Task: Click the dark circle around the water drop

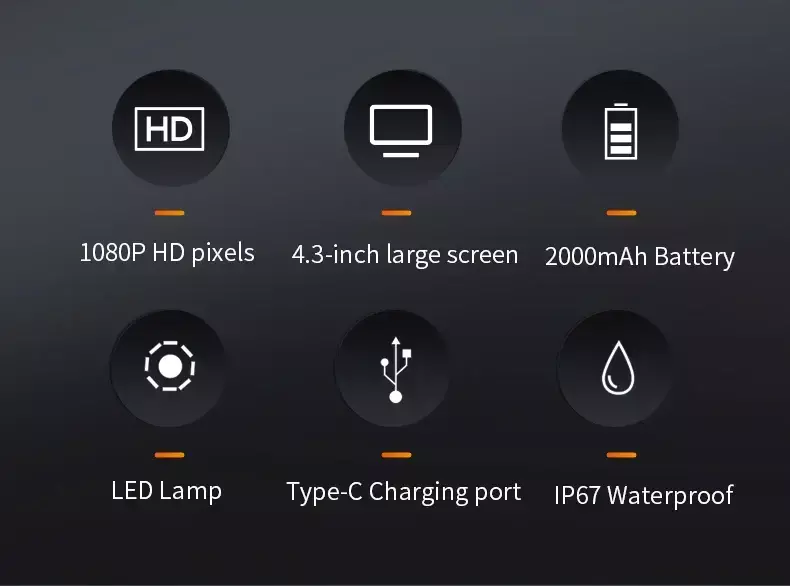Action: coord(616,368)
